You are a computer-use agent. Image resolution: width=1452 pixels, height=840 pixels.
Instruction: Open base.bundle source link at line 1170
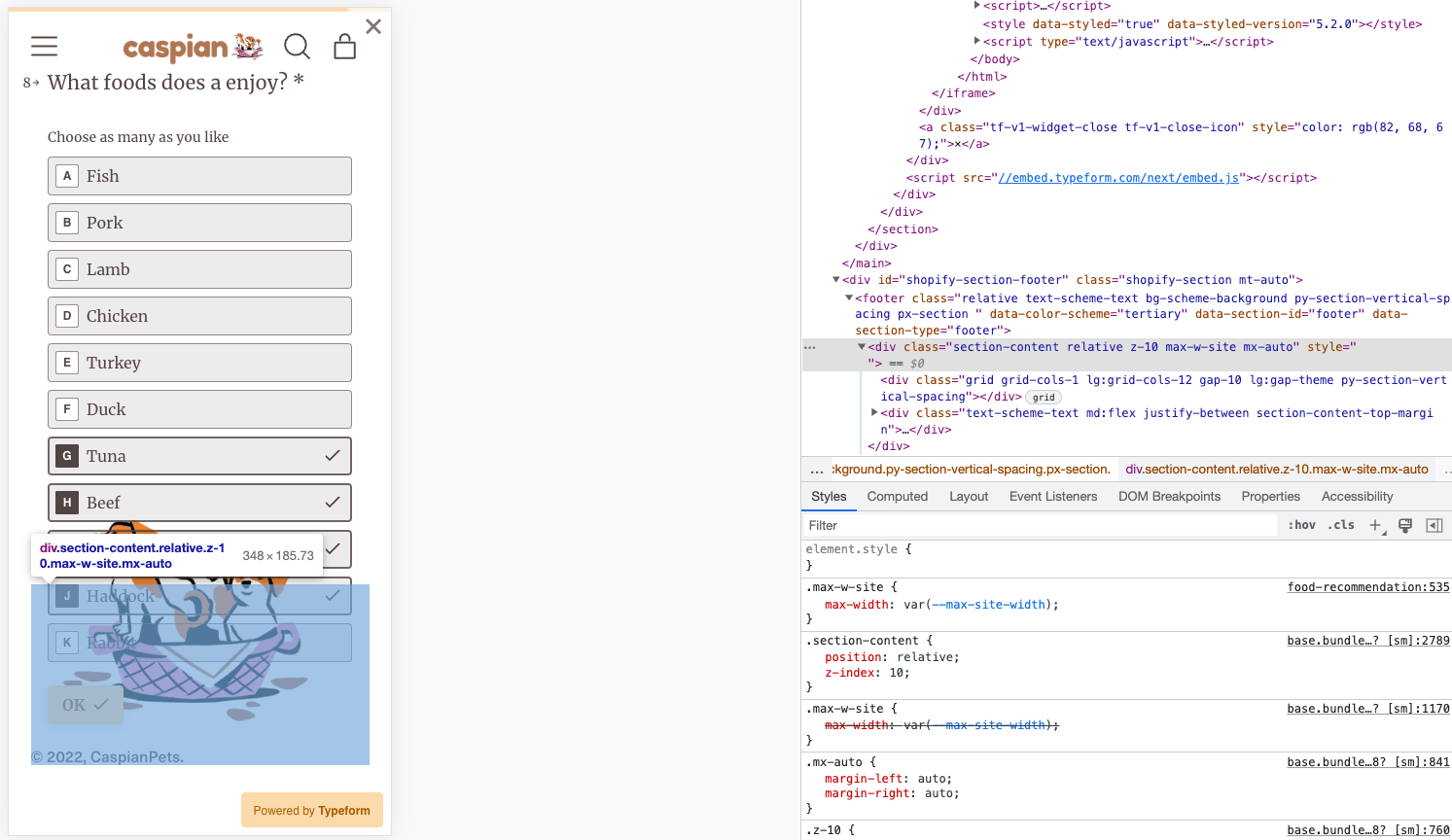[1368, 709]
